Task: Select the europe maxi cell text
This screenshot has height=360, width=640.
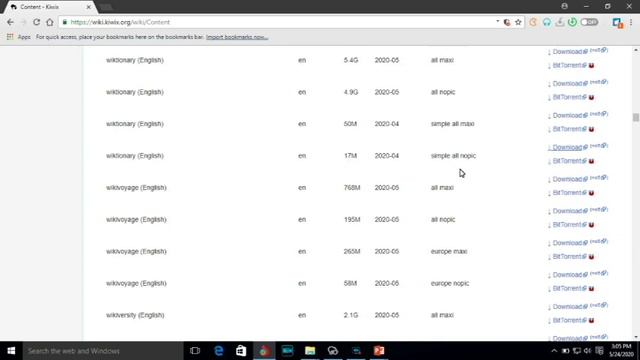Action: [x=449, y=251]
